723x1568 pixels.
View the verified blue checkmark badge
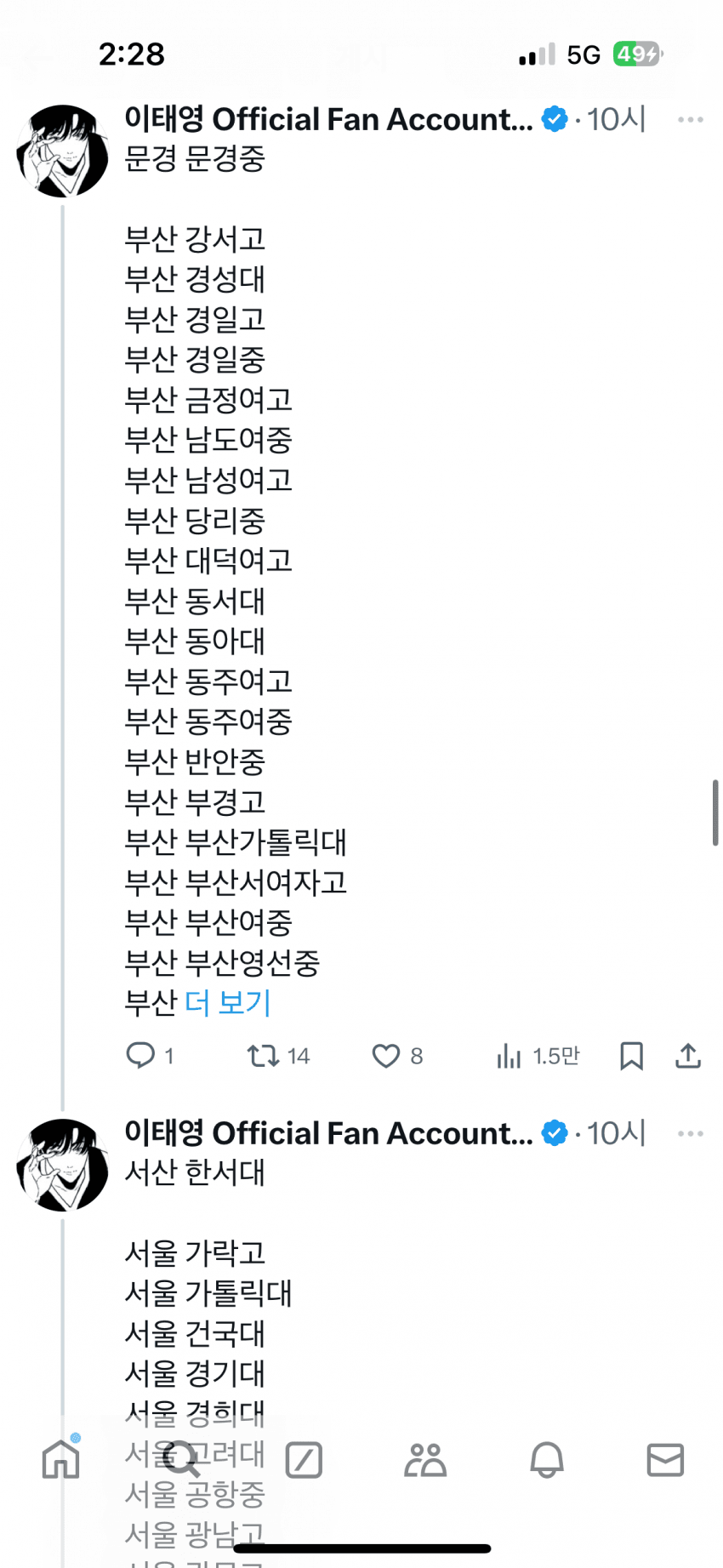point(554,119)
